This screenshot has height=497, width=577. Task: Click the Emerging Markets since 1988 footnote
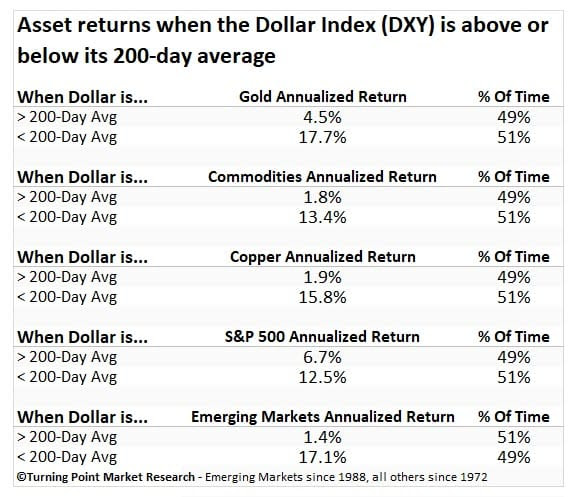coord(346,477)
